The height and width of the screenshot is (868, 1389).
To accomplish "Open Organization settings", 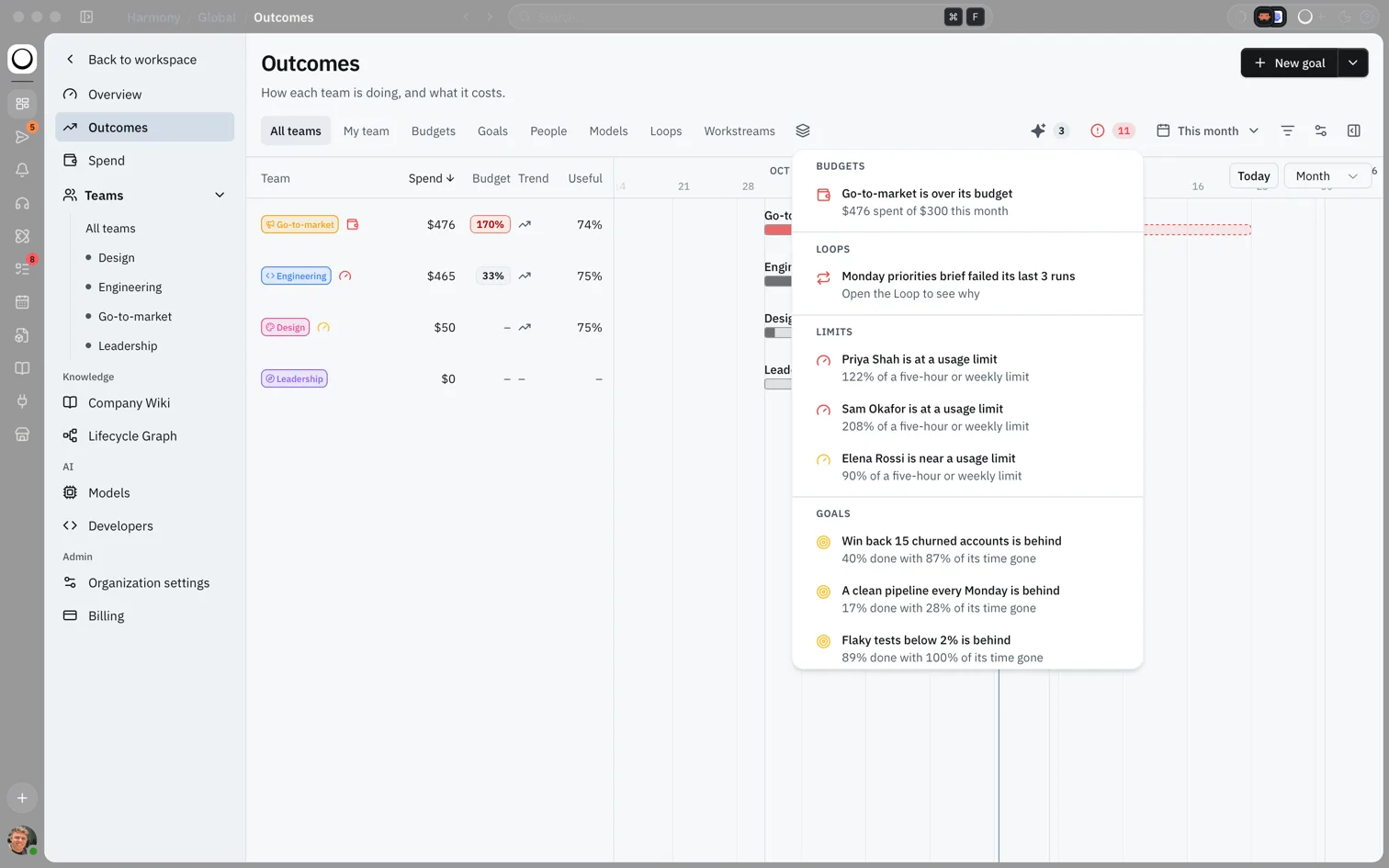I will (x=144, y=582).
